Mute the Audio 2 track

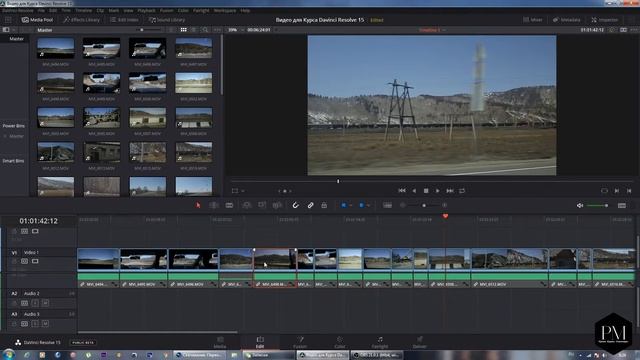click(45, 303)
